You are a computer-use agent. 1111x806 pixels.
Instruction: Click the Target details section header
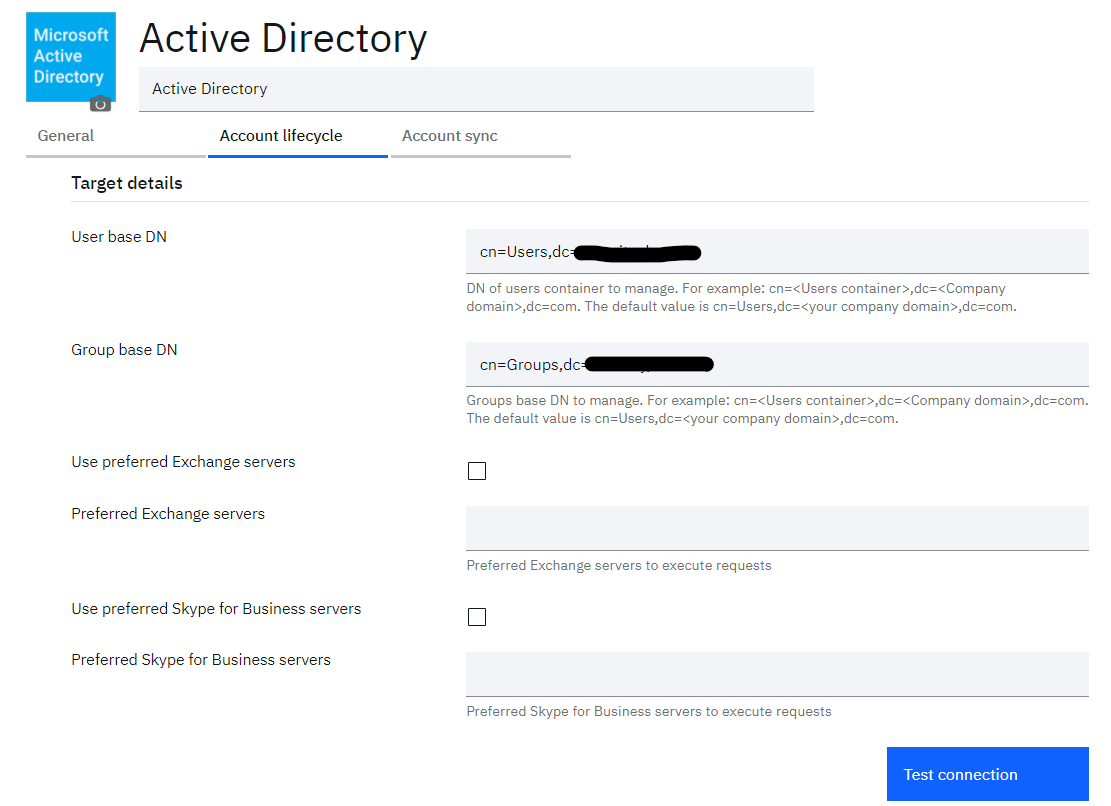coord(127,183)
